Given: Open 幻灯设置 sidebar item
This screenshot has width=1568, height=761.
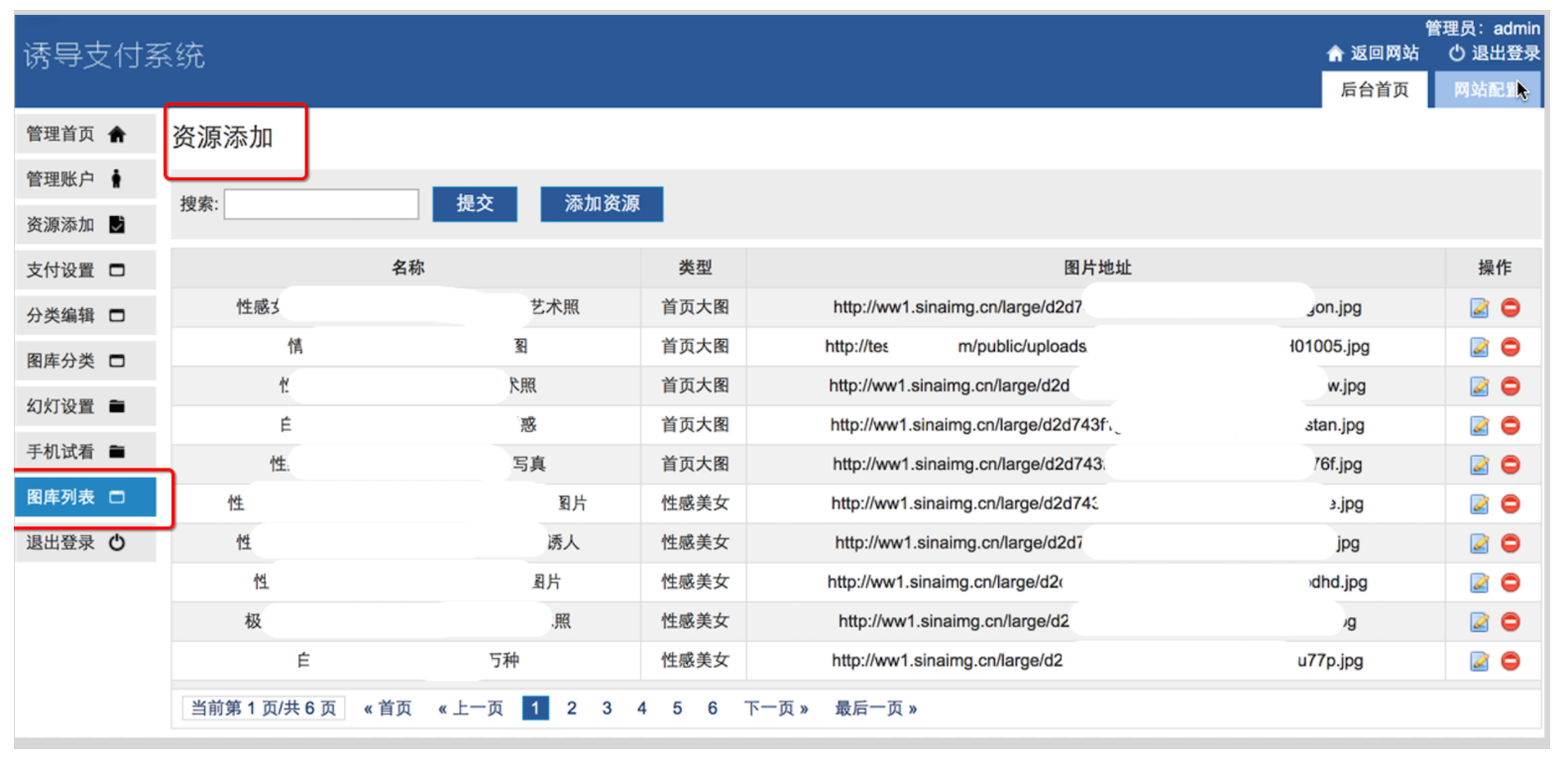Looking at the screenshot, I should (85, 405).
